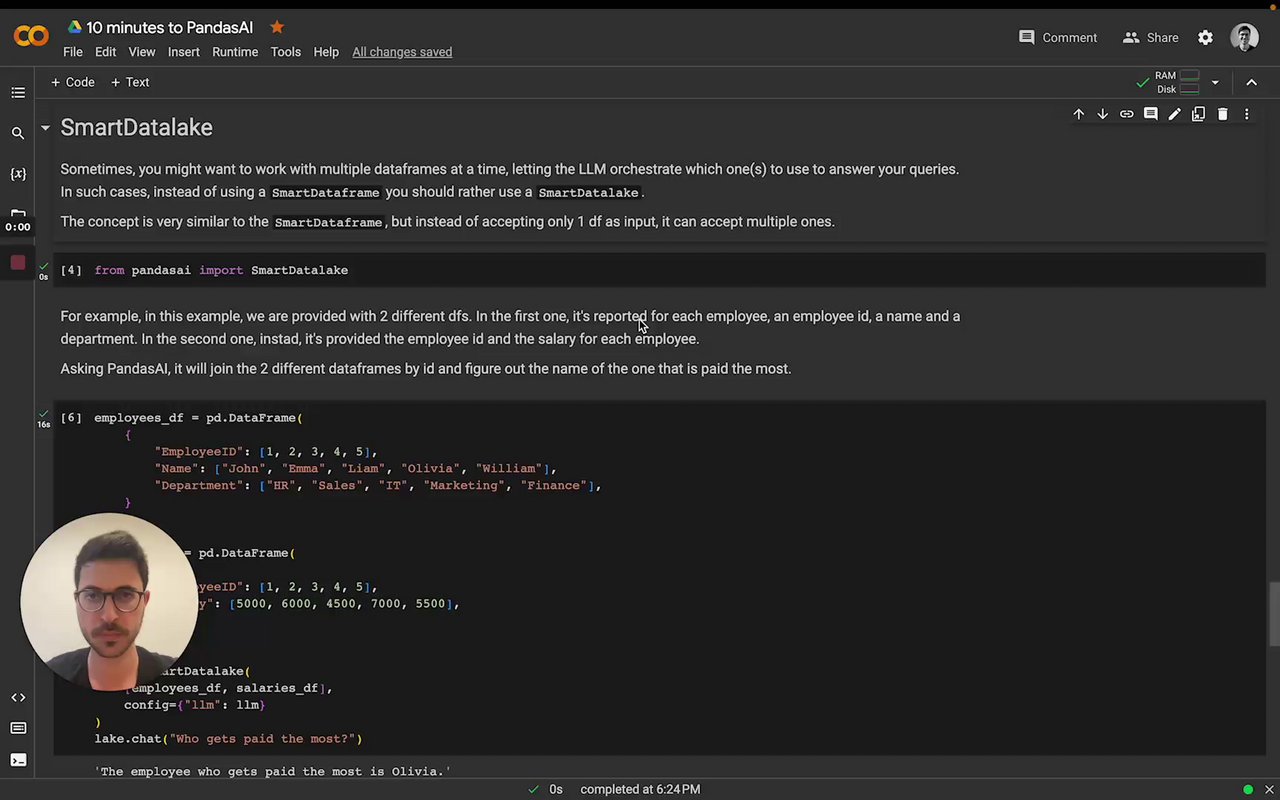The width and height of the screenshot is (1280, 800).
Task: Open the table of contents sidebar icon
Action: point(18,93)
